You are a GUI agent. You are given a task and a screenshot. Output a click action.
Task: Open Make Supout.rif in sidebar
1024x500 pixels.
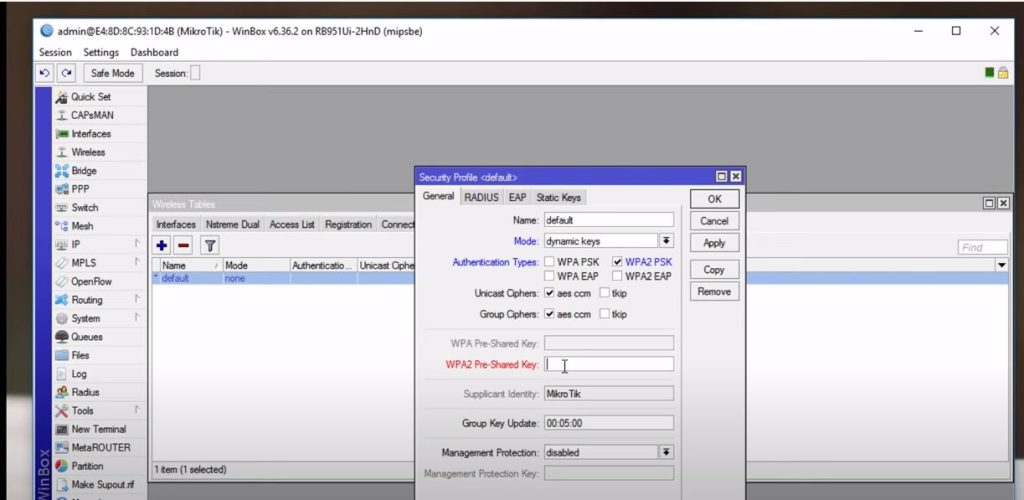tap(103, 484)
